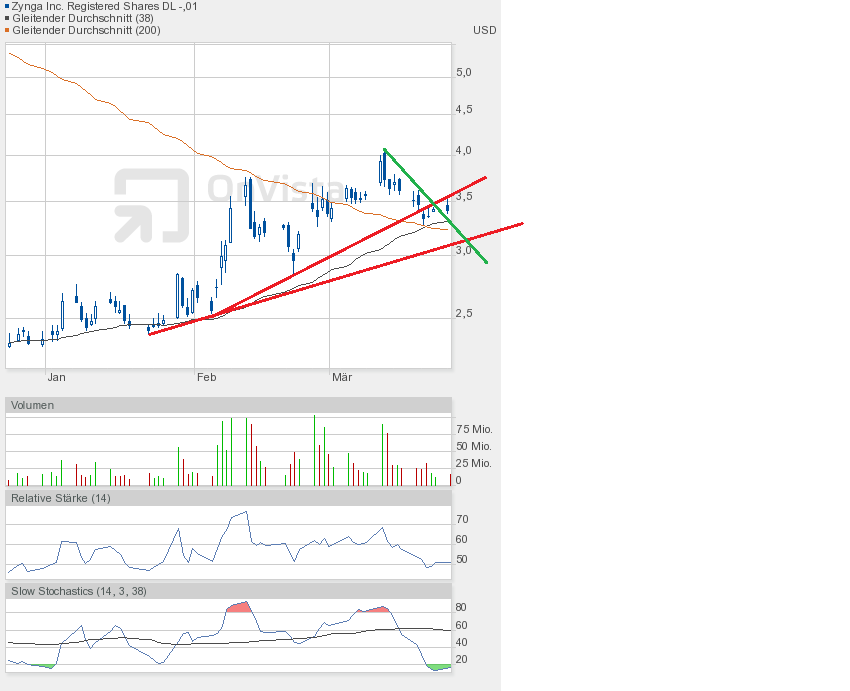Open the Slow Stochastics (14, 3, 38) header
850x691 pixels.
[x=78, y=591]
